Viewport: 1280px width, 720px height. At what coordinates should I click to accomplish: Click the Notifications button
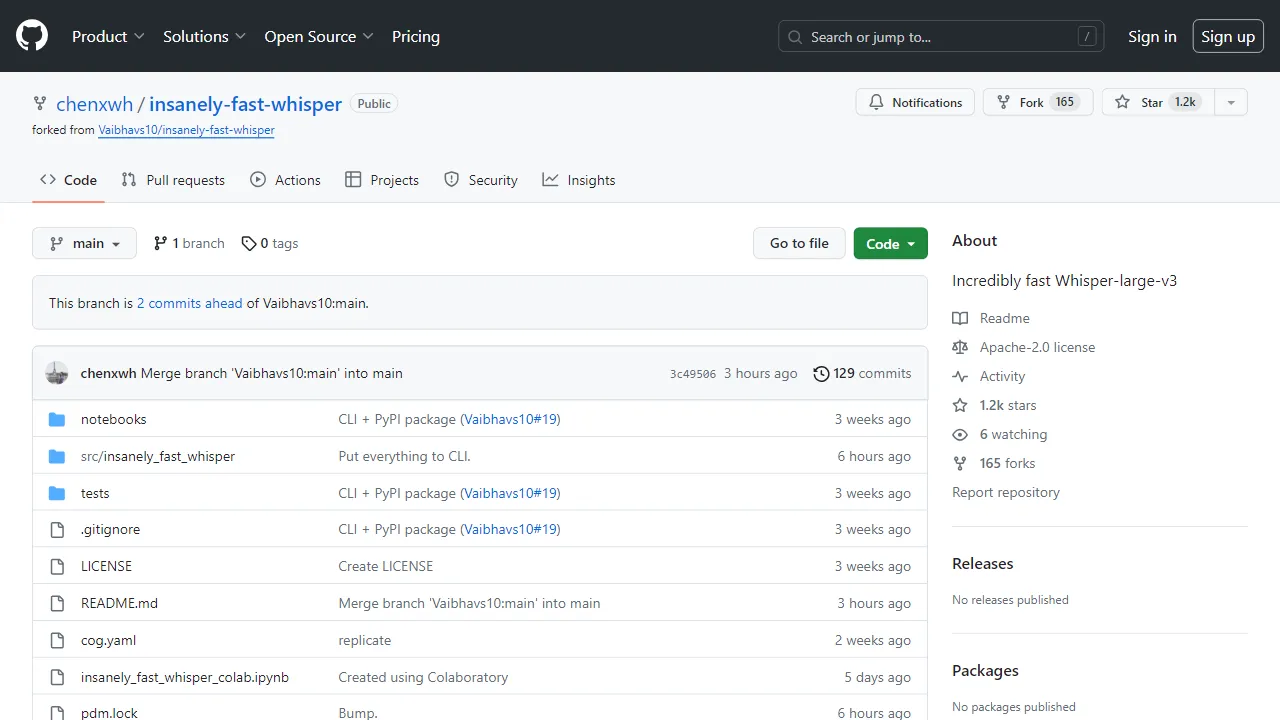915,102
